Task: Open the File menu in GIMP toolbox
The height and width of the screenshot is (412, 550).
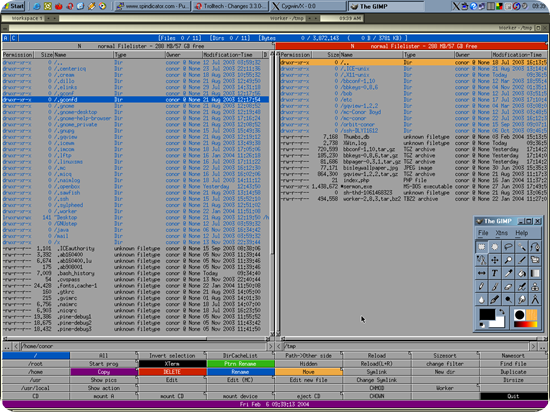Action: pos(483,233)
